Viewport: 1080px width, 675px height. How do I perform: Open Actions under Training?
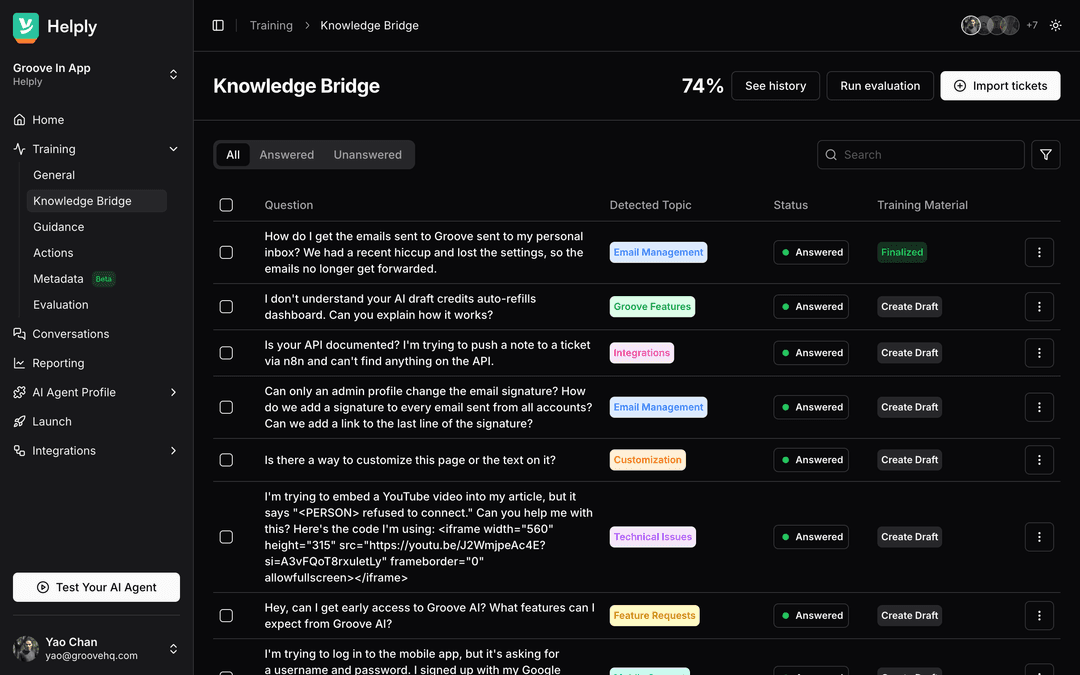coord(96,253)
